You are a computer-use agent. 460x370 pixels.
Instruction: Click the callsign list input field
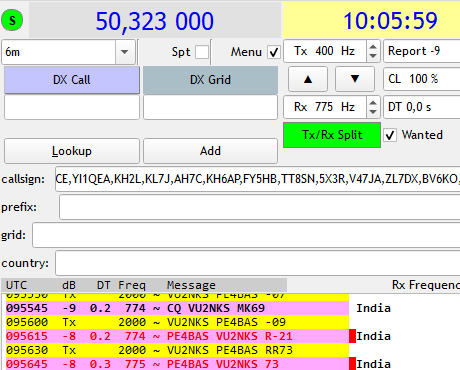click(x=258, y=179)
